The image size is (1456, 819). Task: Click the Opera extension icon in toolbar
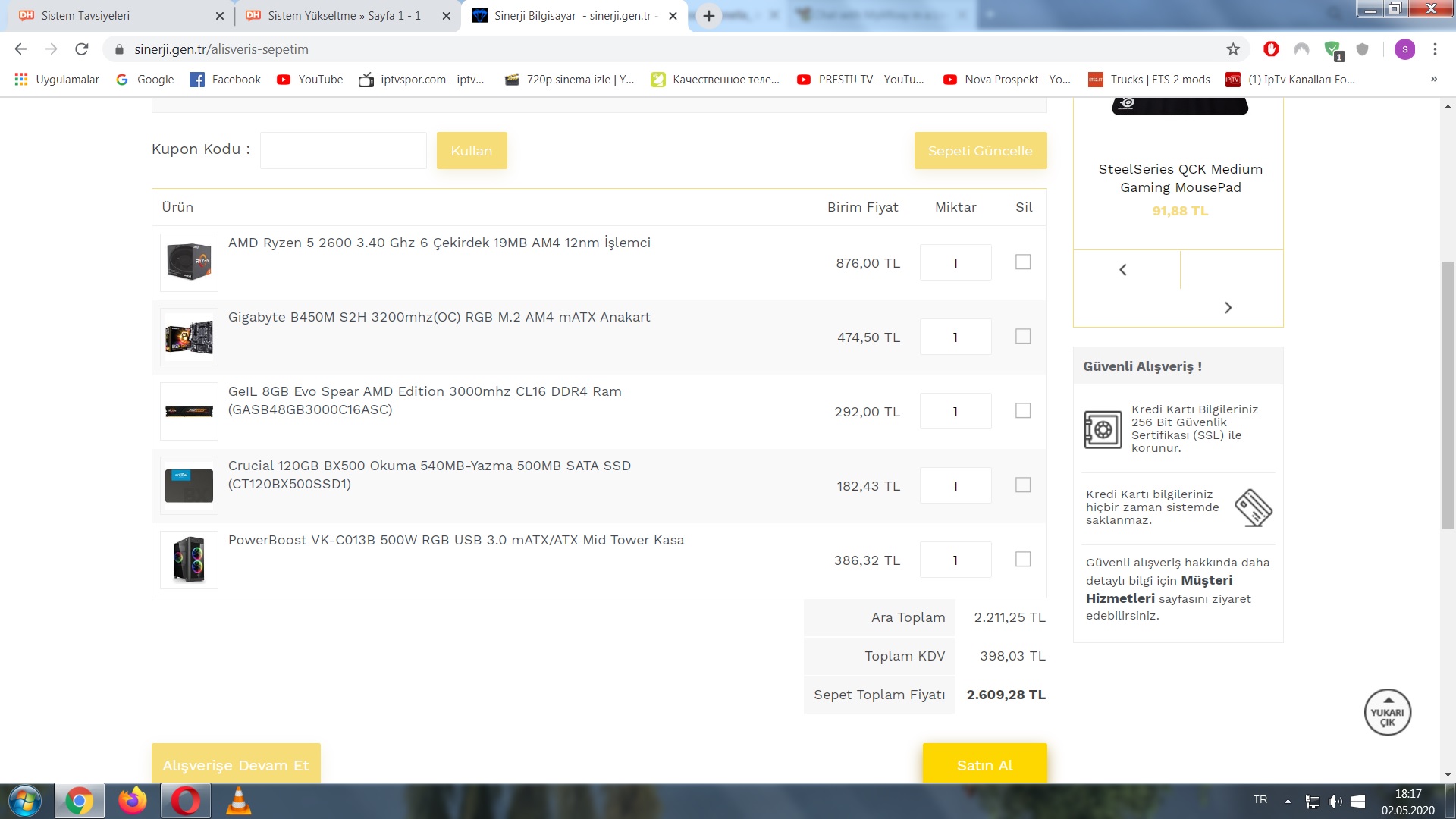click(x=1271, y=49)
